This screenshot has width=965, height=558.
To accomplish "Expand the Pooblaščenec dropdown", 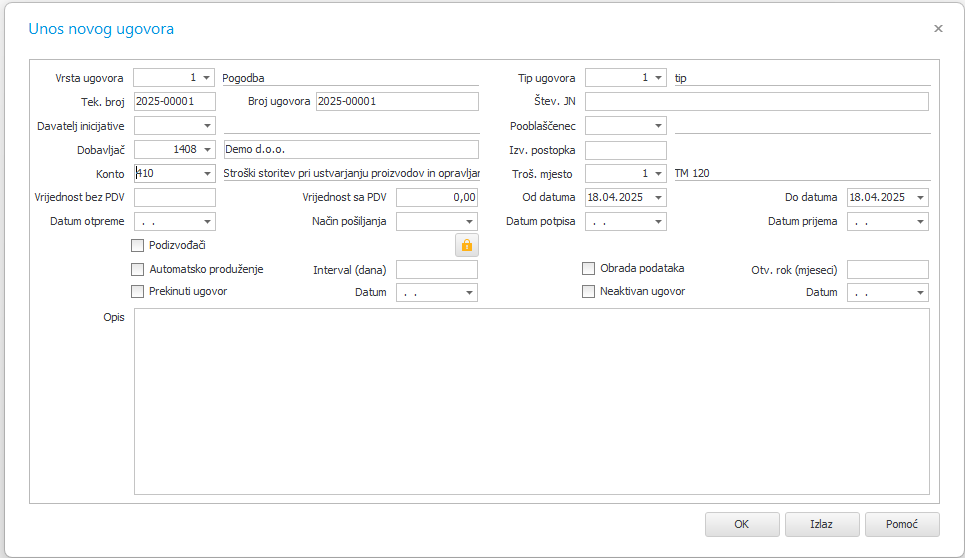I will pyautogui.click(x=659, y=126).
